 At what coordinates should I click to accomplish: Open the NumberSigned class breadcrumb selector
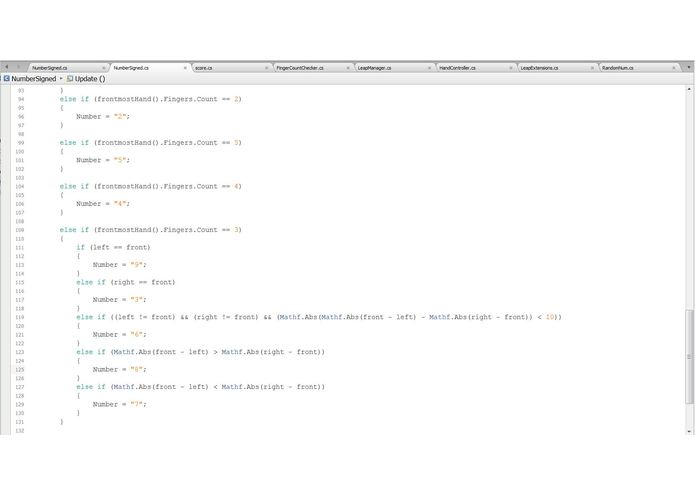coord(34,79)
